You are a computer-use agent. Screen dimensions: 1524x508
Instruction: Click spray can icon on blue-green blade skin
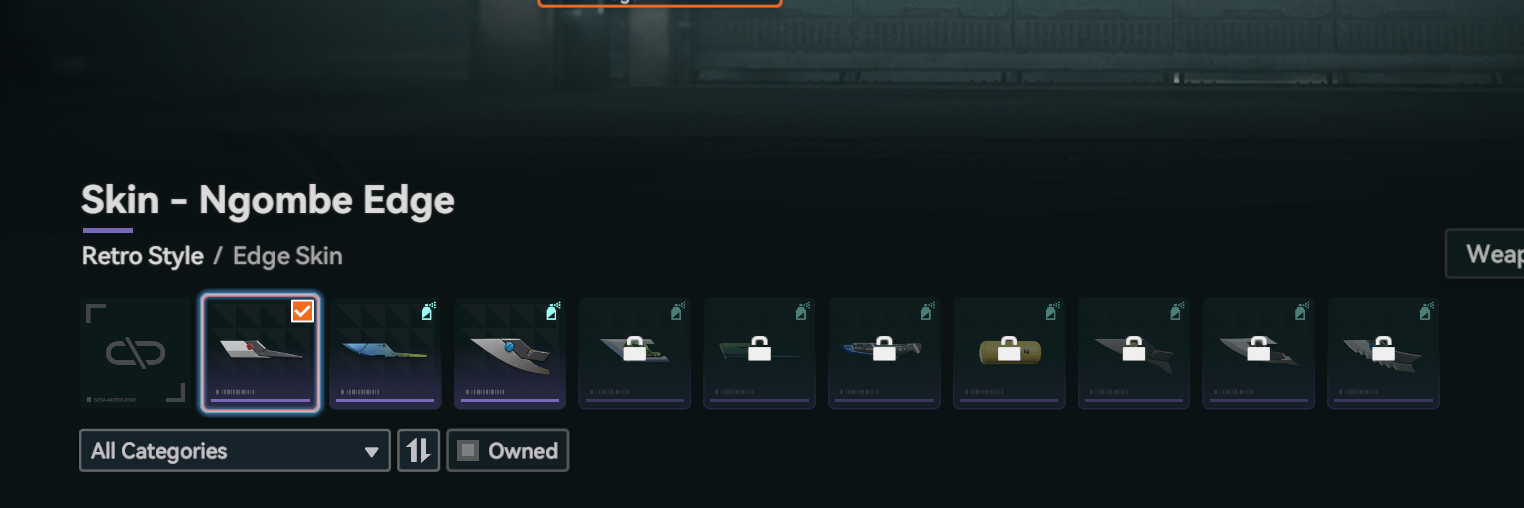429,312
